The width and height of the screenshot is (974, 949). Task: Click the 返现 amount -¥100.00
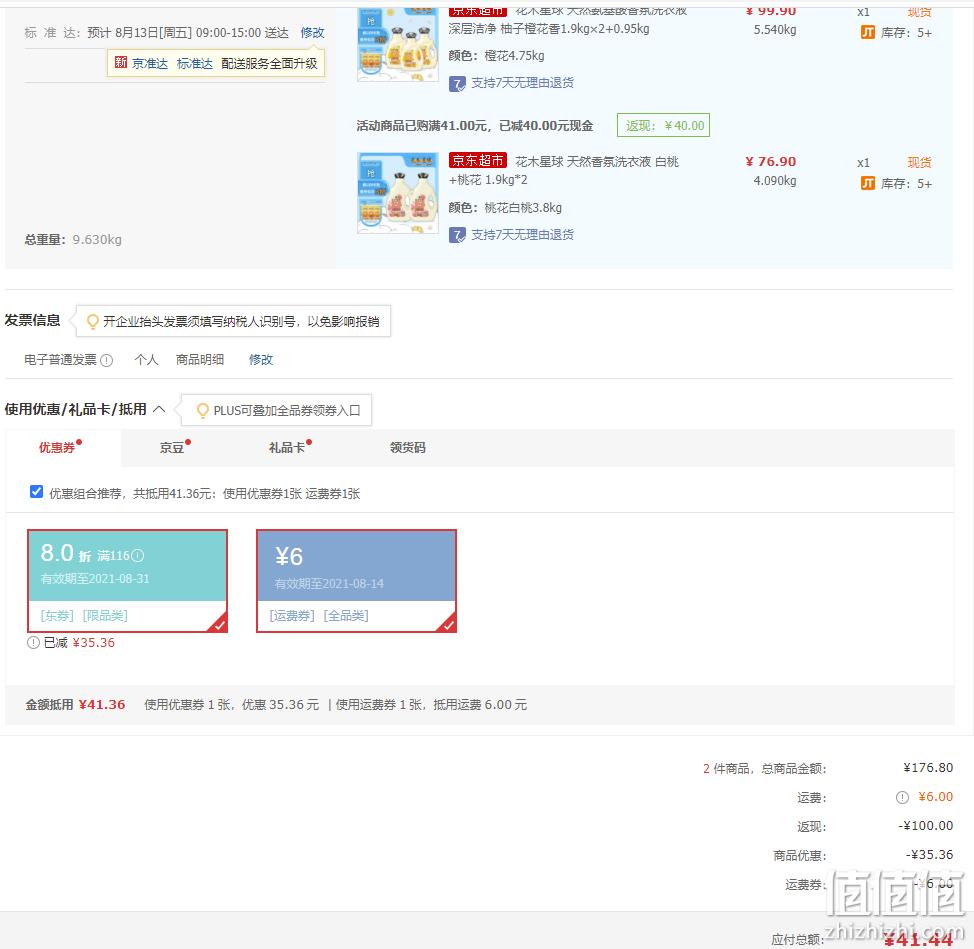pyautogui.click(x=926, y=826)
